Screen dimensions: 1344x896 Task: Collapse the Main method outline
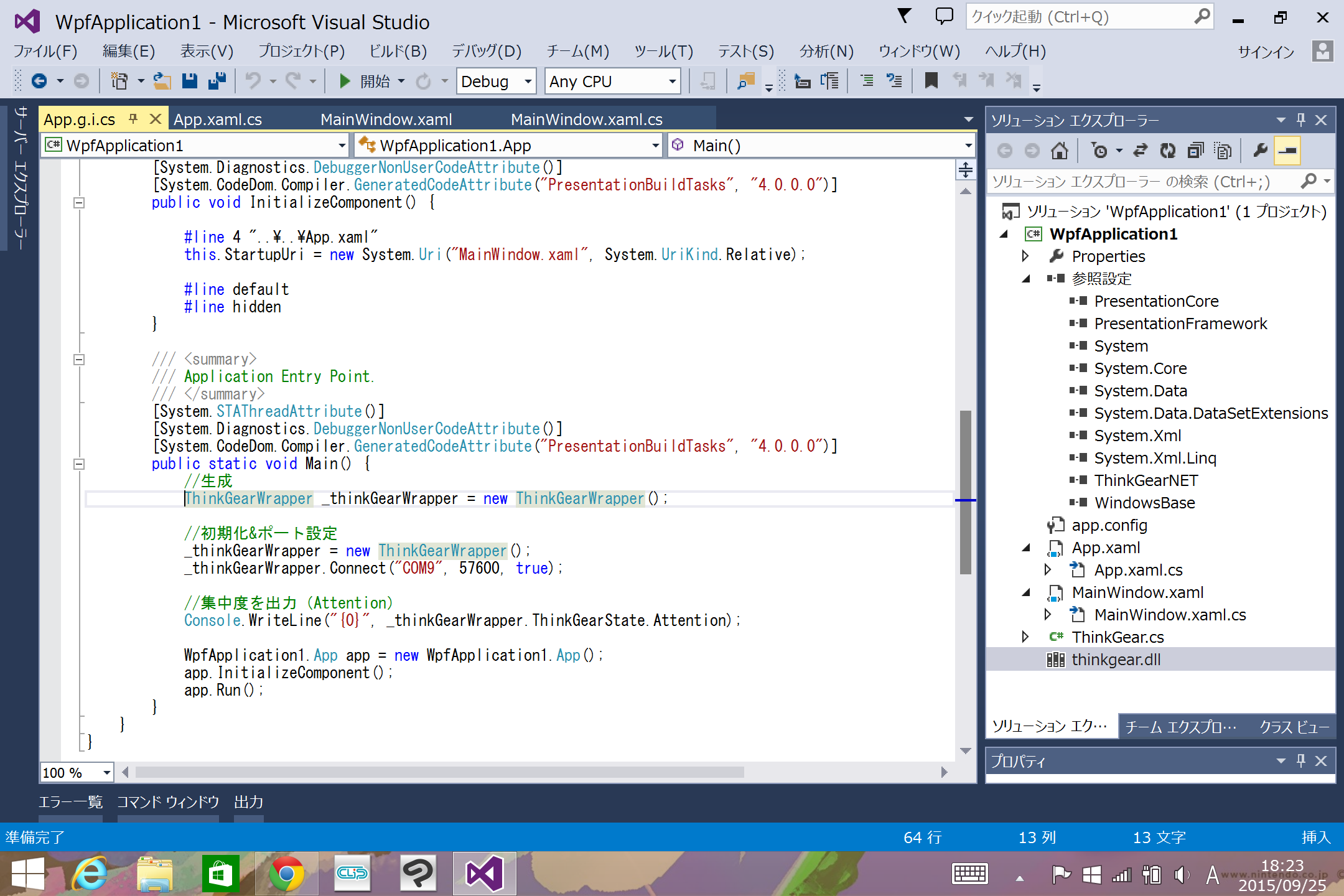[x=79, y=464]
